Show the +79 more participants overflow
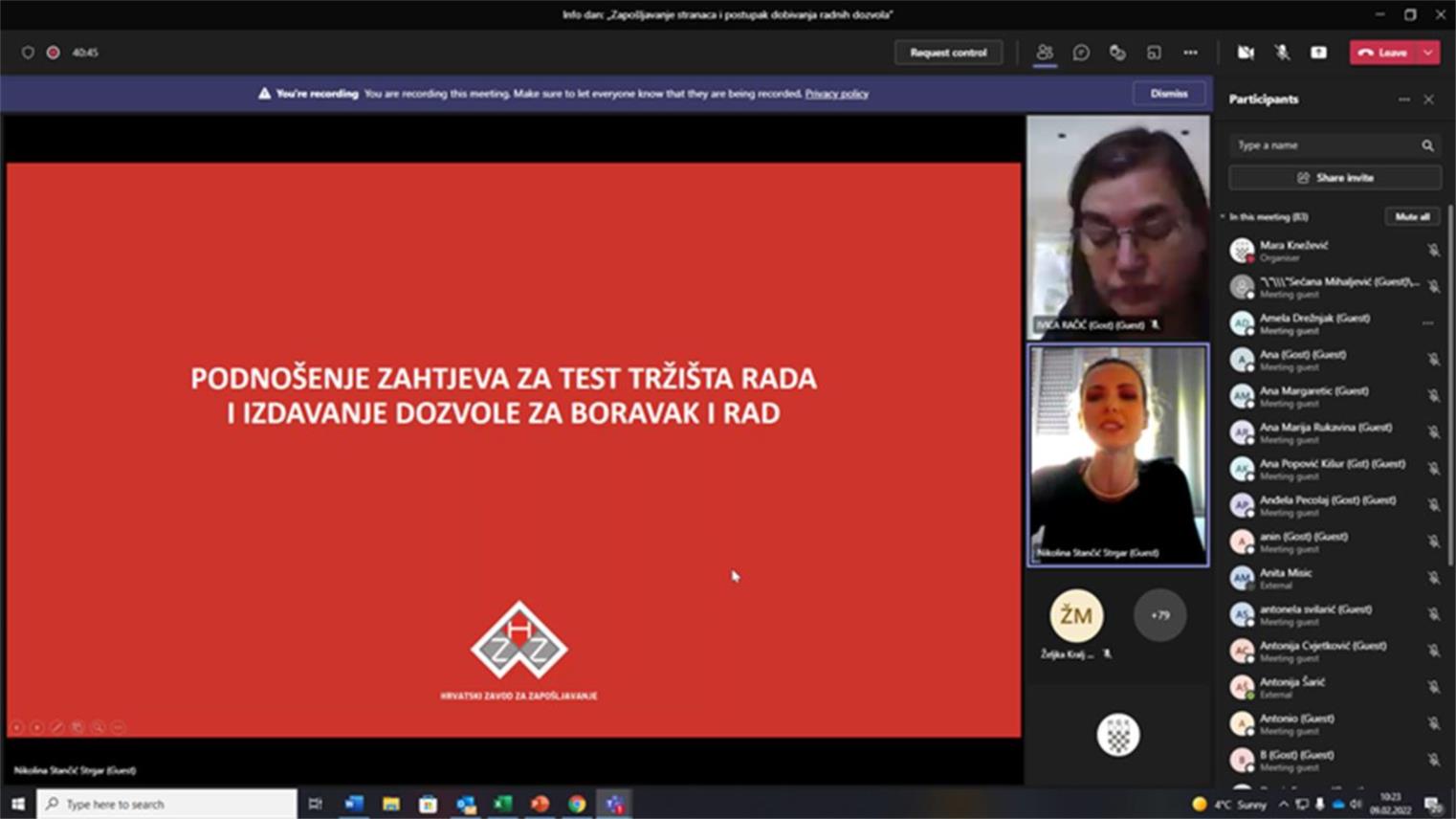Viewport: 1456px width, 819px height. click(1159, 615)
